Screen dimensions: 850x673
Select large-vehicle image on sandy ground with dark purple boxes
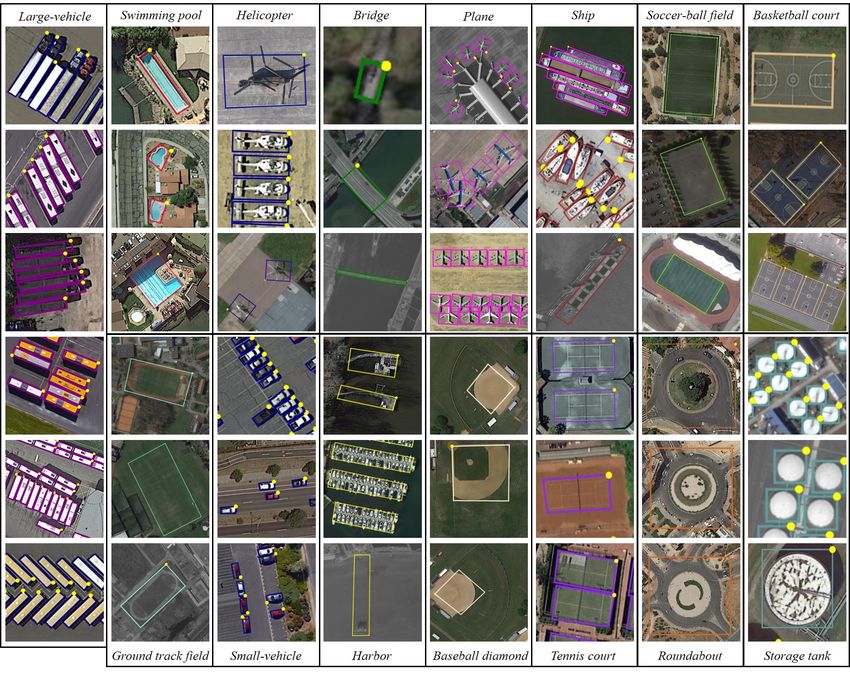point(54,282)
